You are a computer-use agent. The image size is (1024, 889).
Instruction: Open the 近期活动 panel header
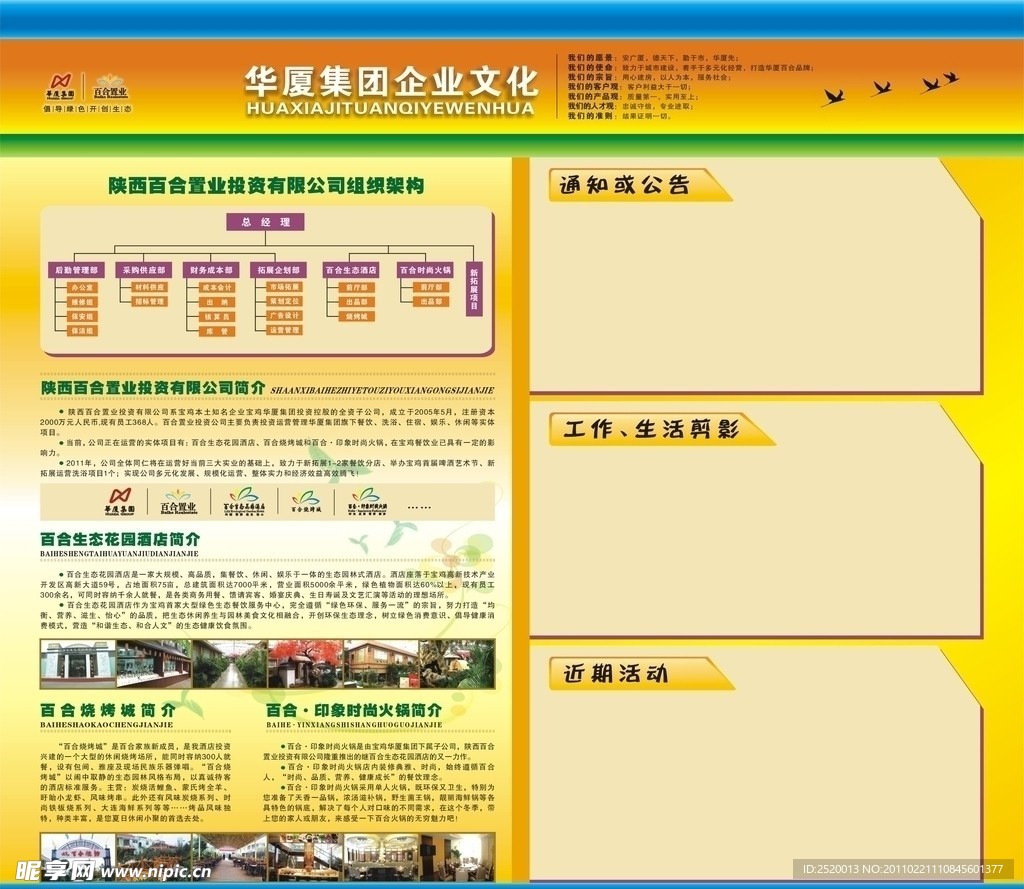[x=640, y=673]
